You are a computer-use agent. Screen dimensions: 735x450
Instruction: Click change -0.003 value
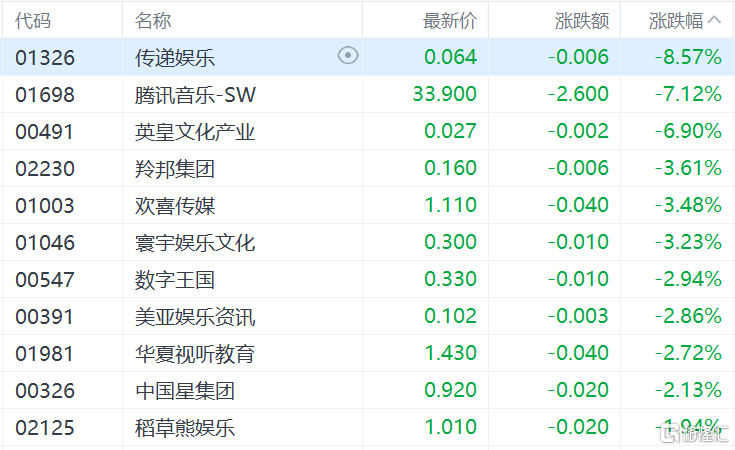pos(578,316)
